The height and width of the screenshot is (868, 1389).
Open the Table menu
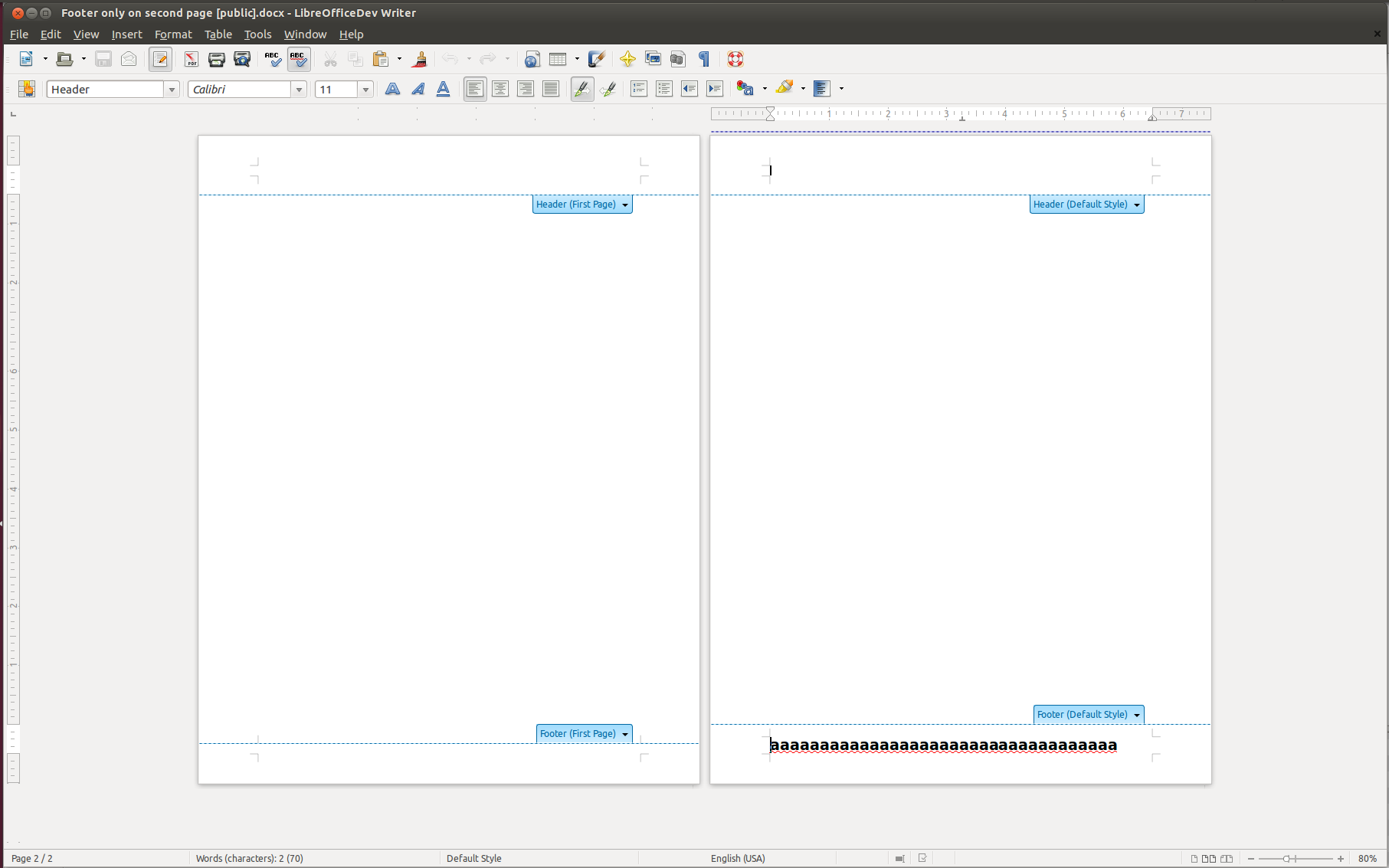(x=218, y=34)
